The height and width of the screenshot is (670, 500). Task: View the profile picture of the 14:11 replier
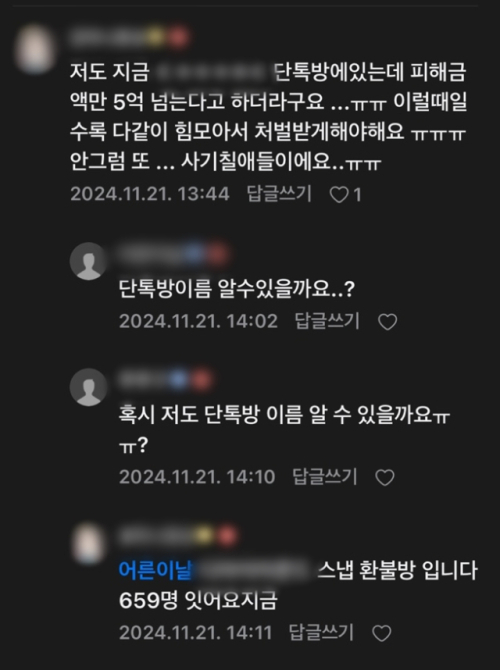pyautogui.click(x=88, y=543)
